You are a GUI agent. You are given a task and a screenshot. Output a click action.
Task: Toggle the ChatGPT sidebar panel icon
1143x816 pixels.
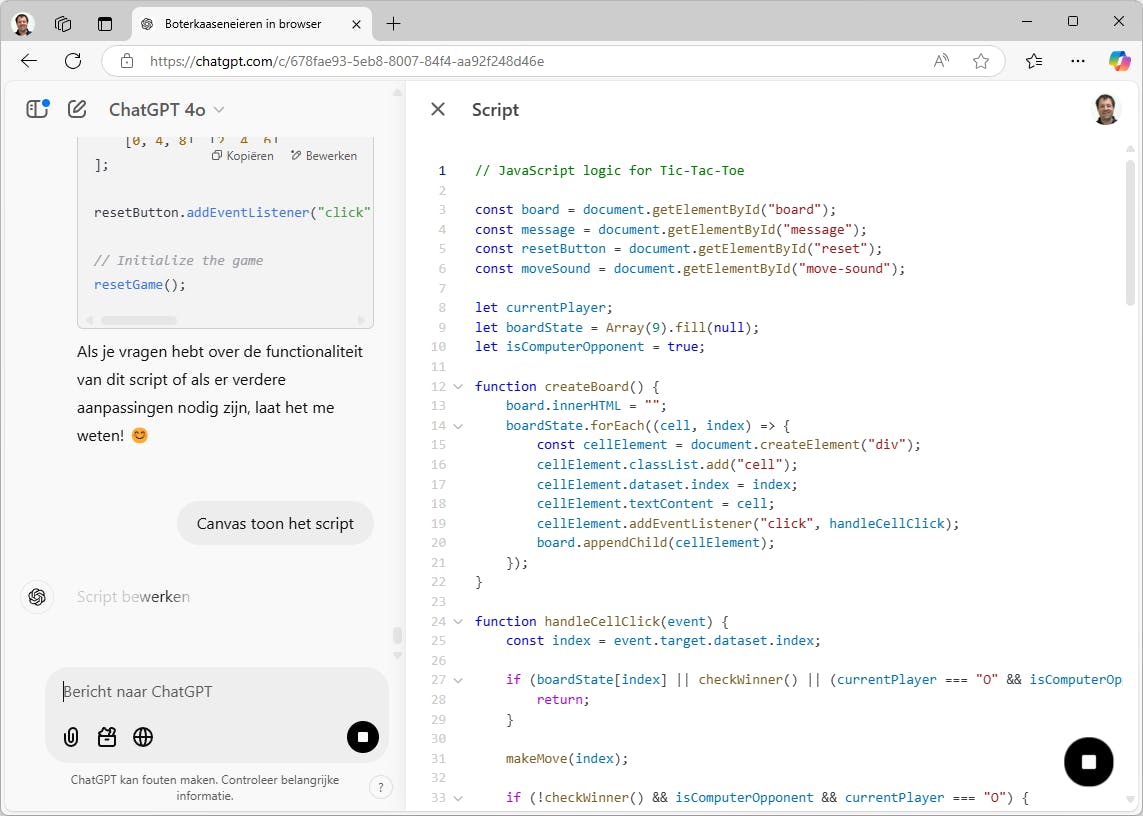[x=37, y=109]
